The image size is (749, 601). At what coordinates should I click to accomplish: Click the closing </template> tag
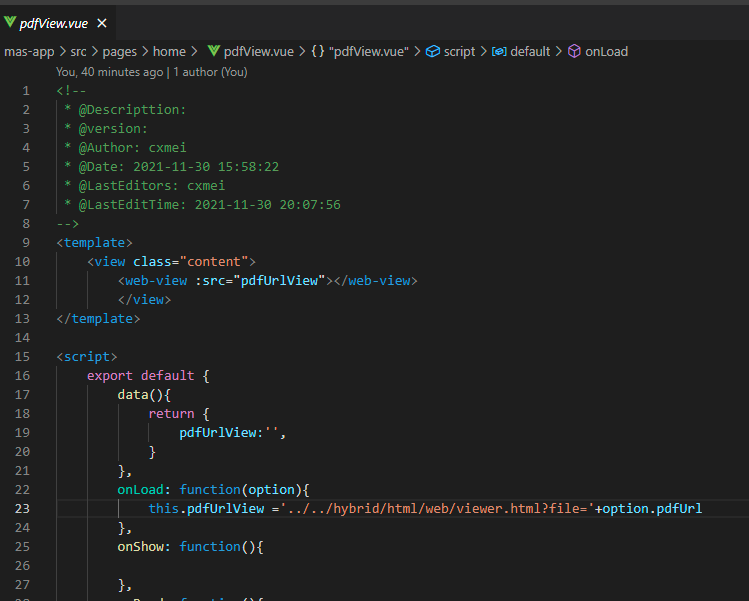(98, 319)
